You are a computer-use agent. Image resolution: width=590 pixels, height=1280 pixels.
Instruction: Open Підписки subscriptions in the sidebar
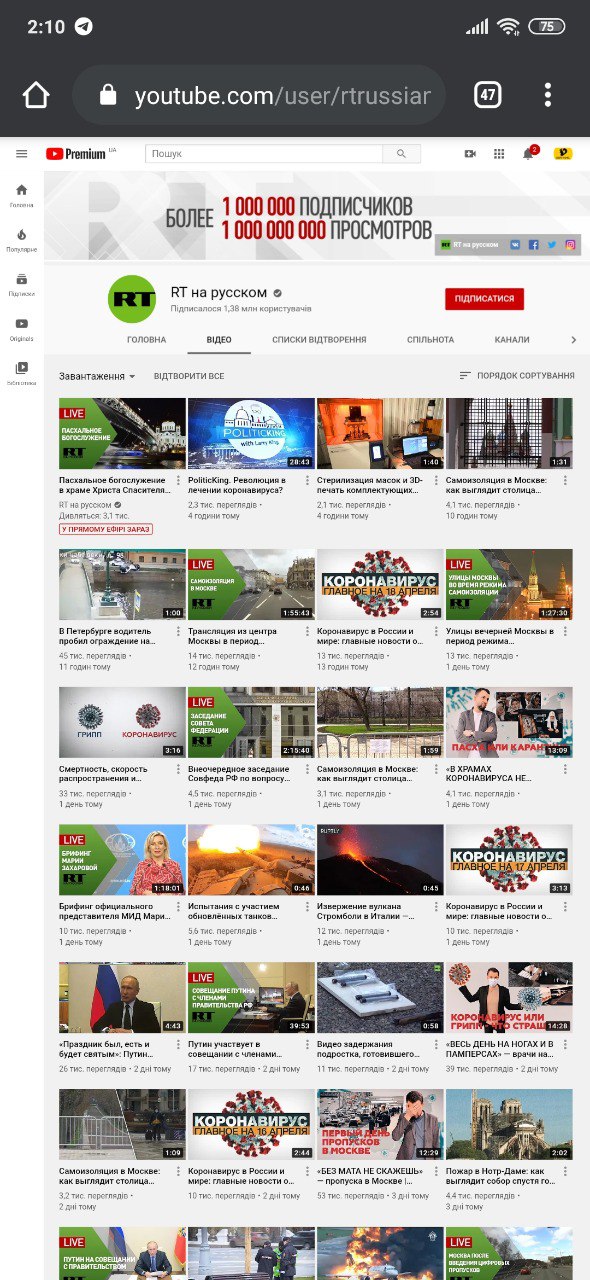pos(21,285)
